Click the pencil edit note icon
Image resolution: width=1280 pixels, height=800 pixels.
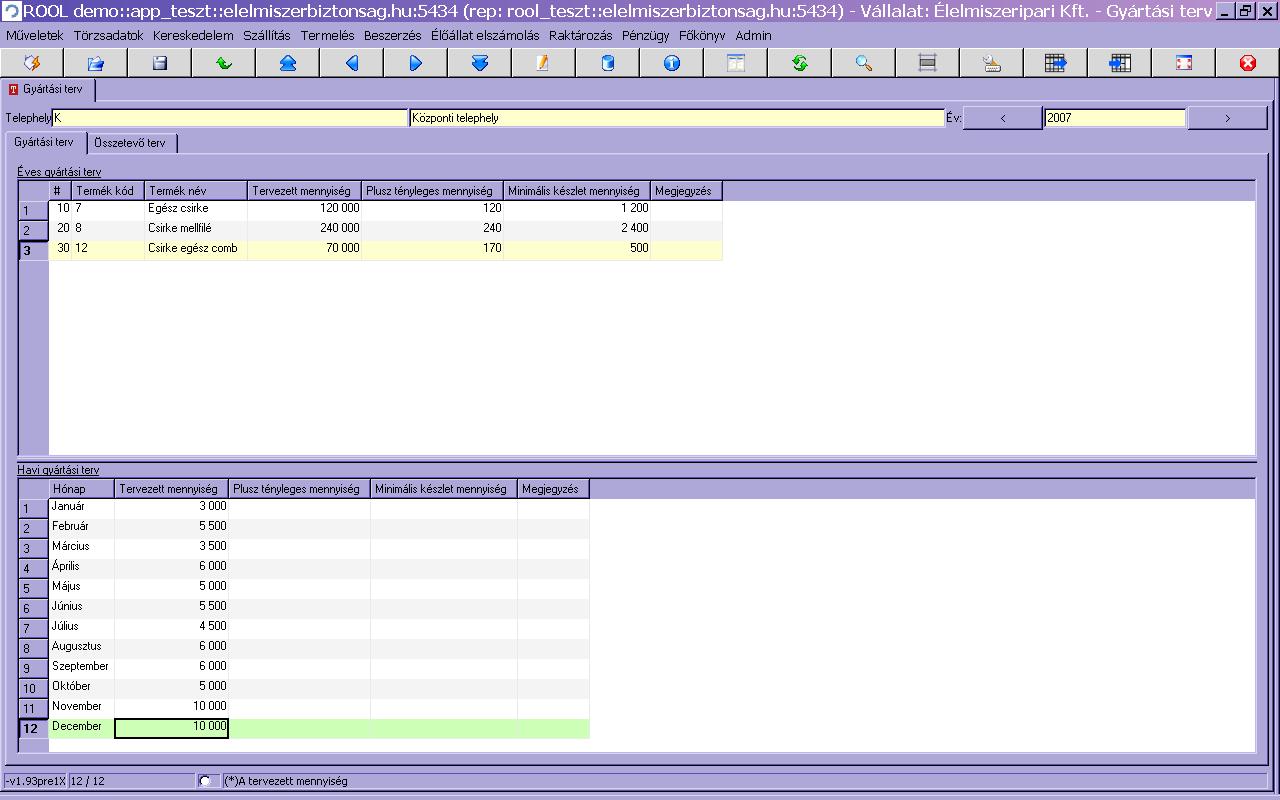click(544, 63)
